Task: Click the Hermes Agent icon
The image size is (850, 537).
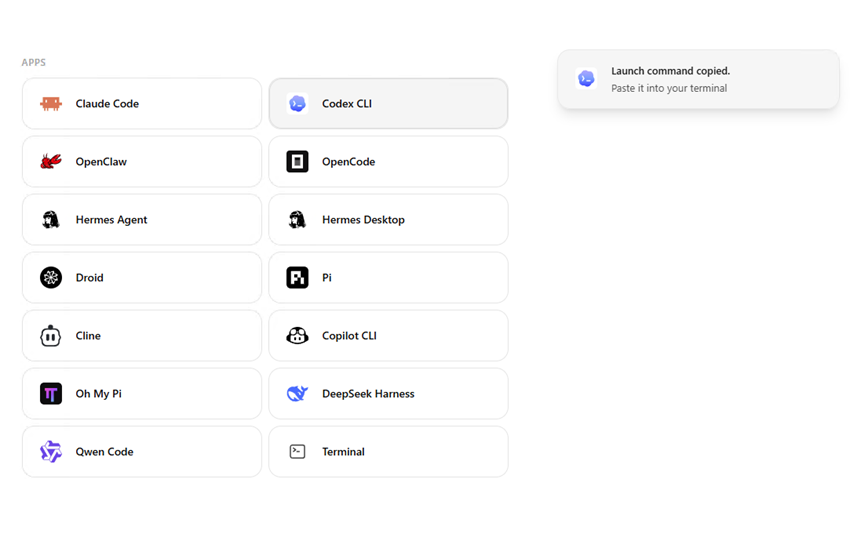Action: (x=51, y=219)
